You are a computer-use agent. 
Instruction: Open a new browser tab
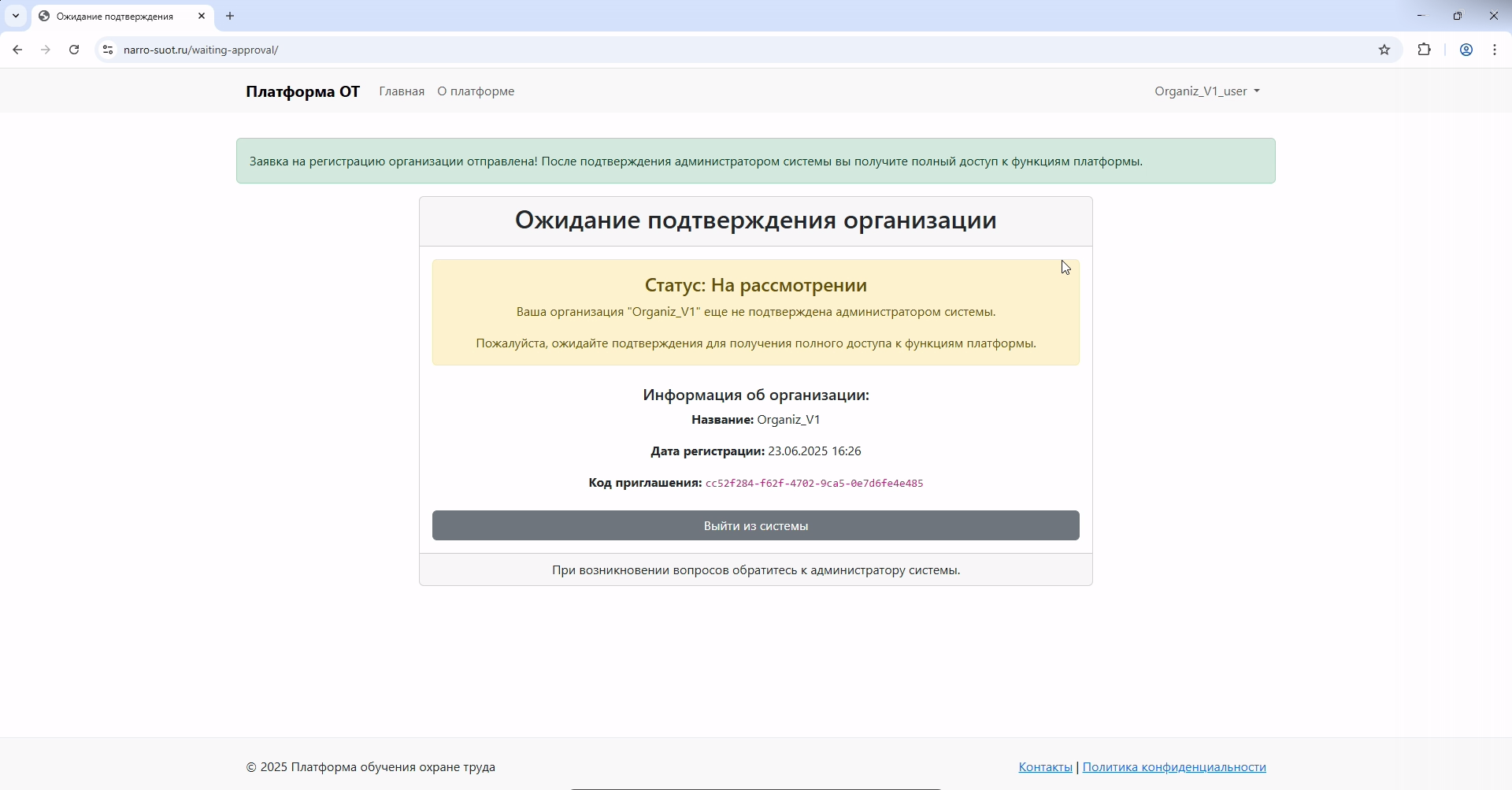[229, 16]
